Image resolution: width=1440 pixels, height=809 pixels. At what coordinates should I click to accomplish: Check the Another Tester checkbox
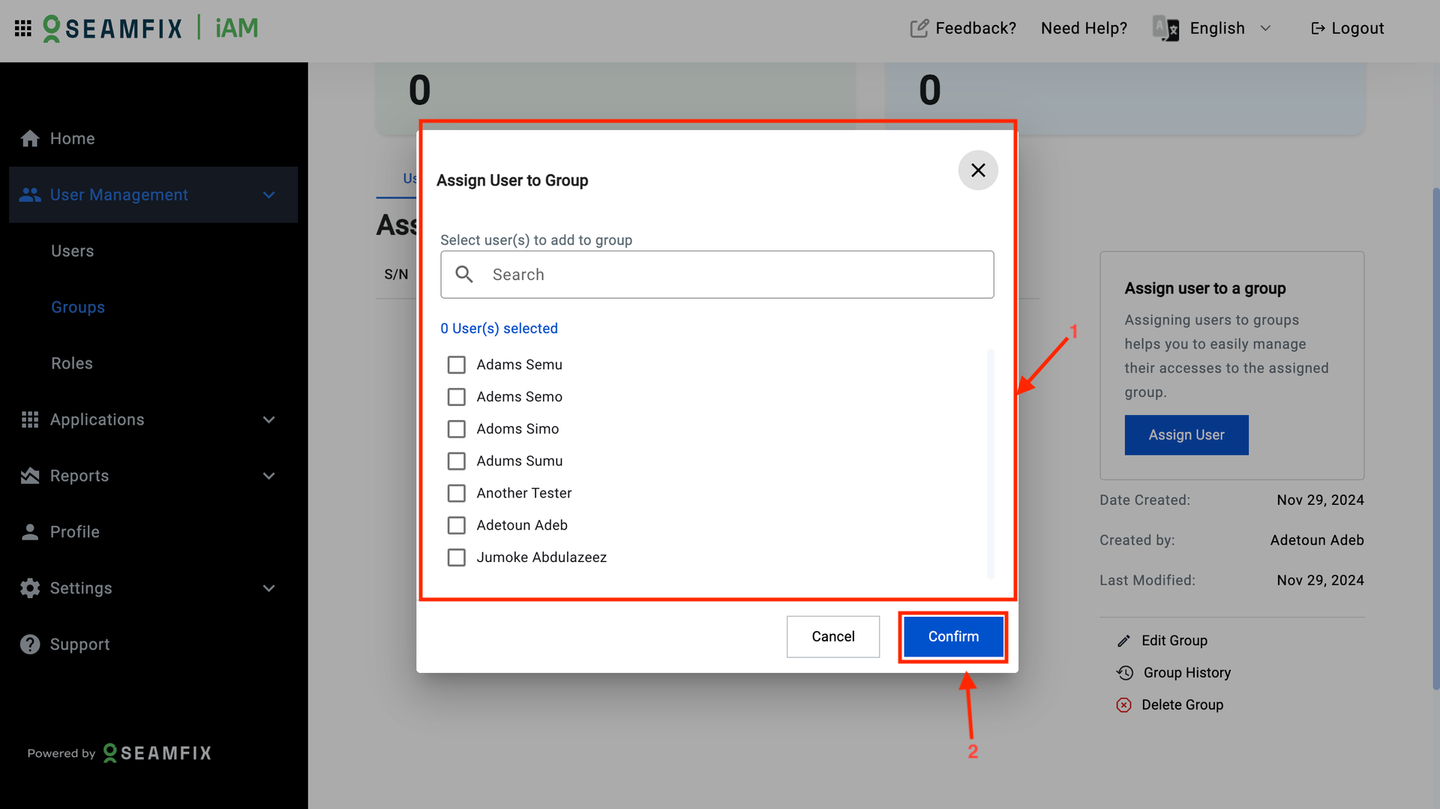coord(456,493)
